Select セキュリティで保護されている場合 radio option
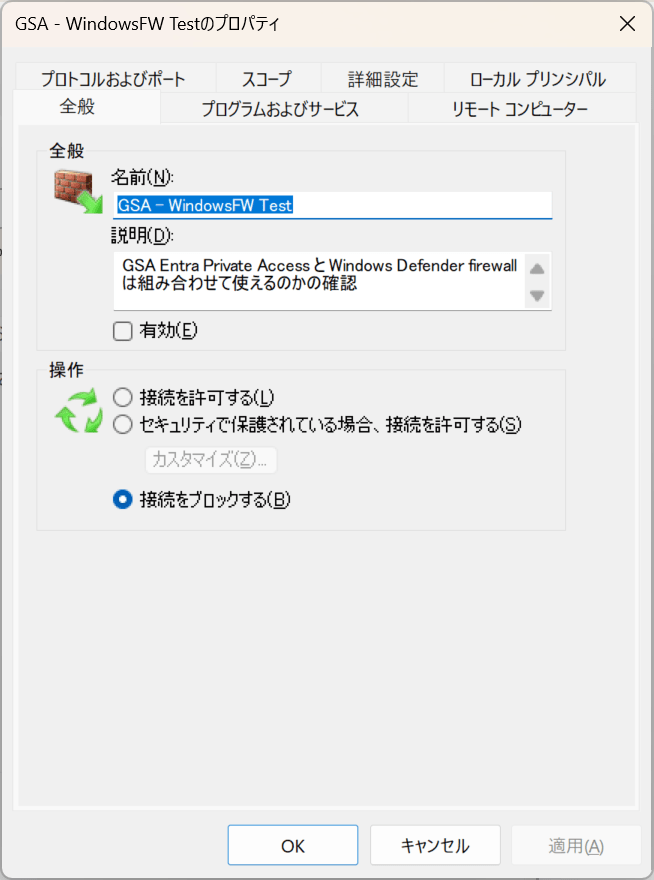The height and width of the screenshot is (880, 654). tap(122, 425)
